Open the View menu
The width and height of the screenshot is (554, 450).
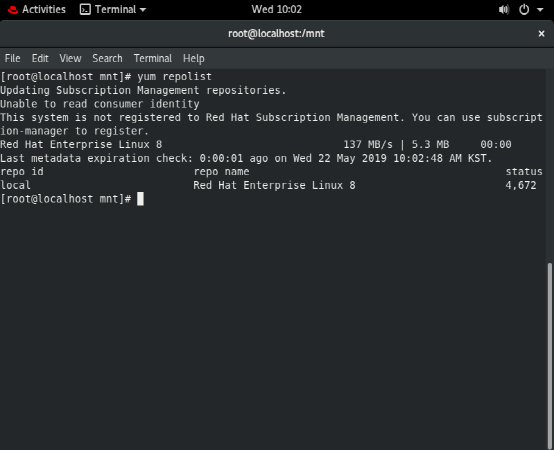[70, 58]
